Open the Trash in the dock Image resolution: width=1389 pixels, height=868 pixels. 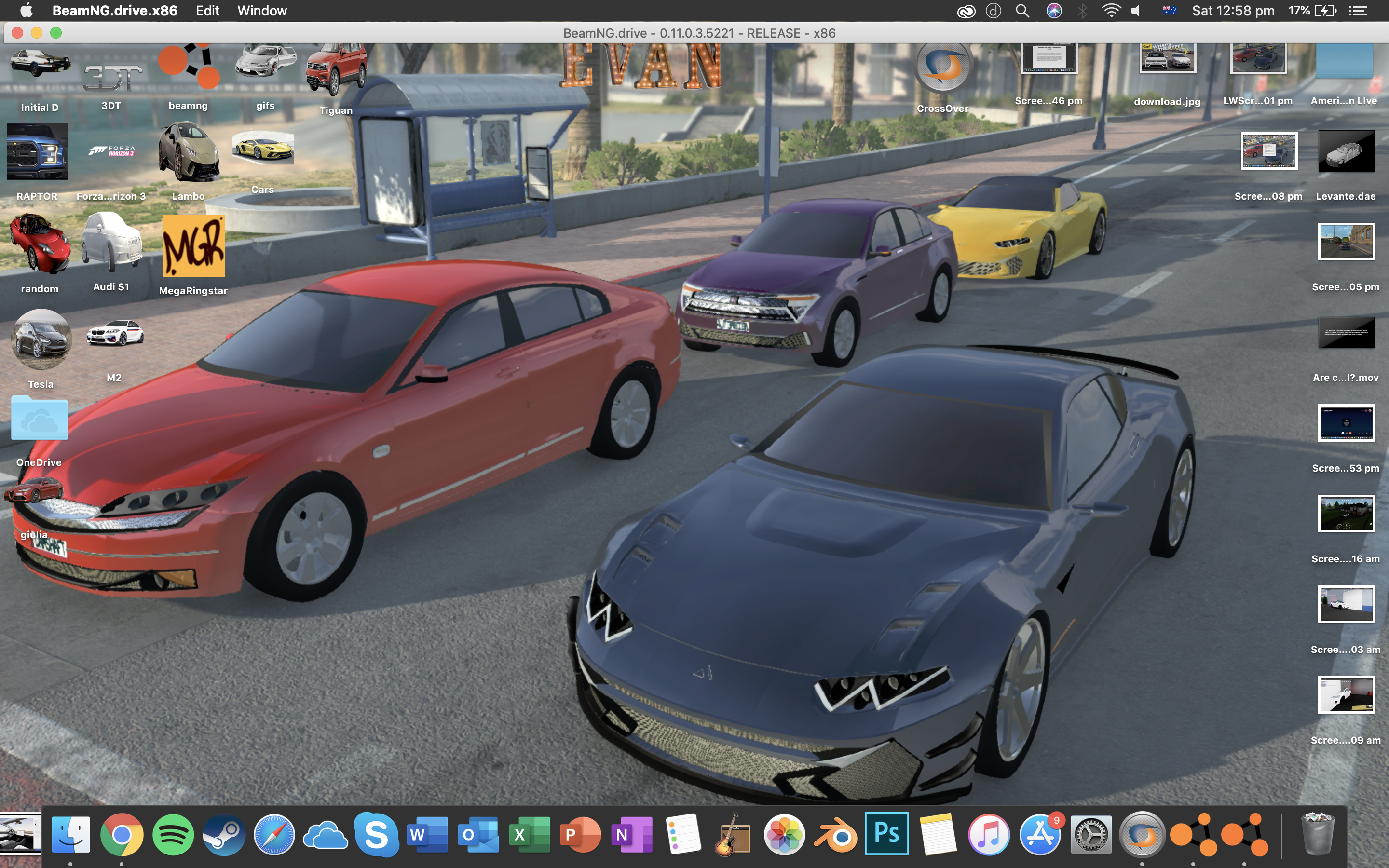pos(1318,834)
